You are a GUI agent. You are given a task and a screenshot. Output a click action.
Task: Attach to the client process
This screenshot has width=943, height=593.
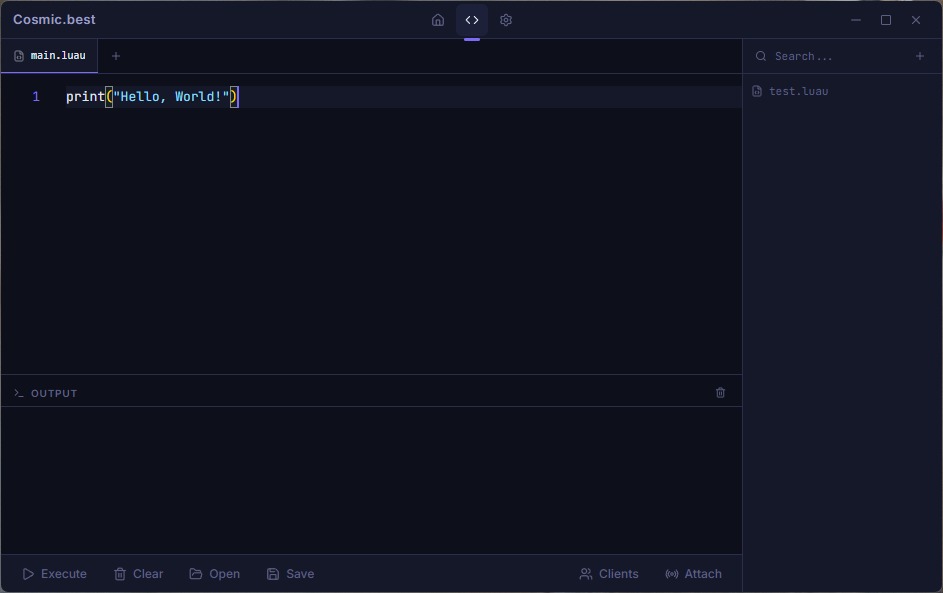(x=693, y=574)
